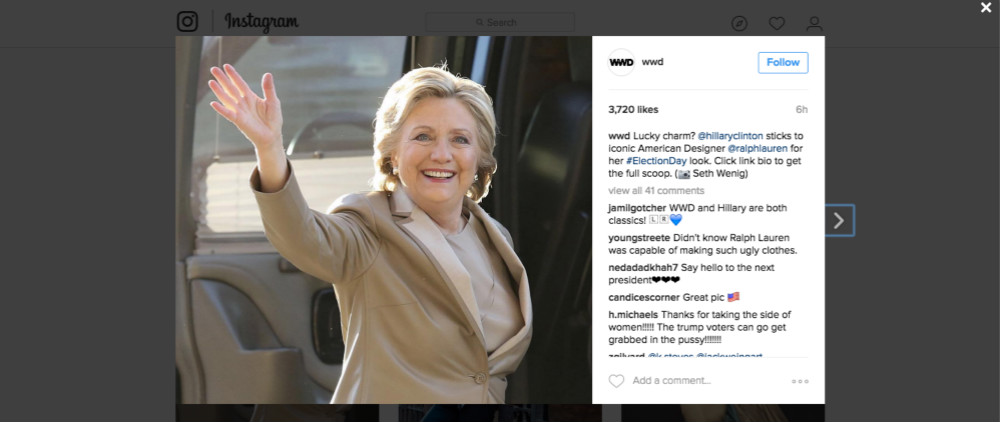The height and width of the screenshot is (422, 1000).
Task: Open the activity heart icon in header
Action: (x=777, y=24)
